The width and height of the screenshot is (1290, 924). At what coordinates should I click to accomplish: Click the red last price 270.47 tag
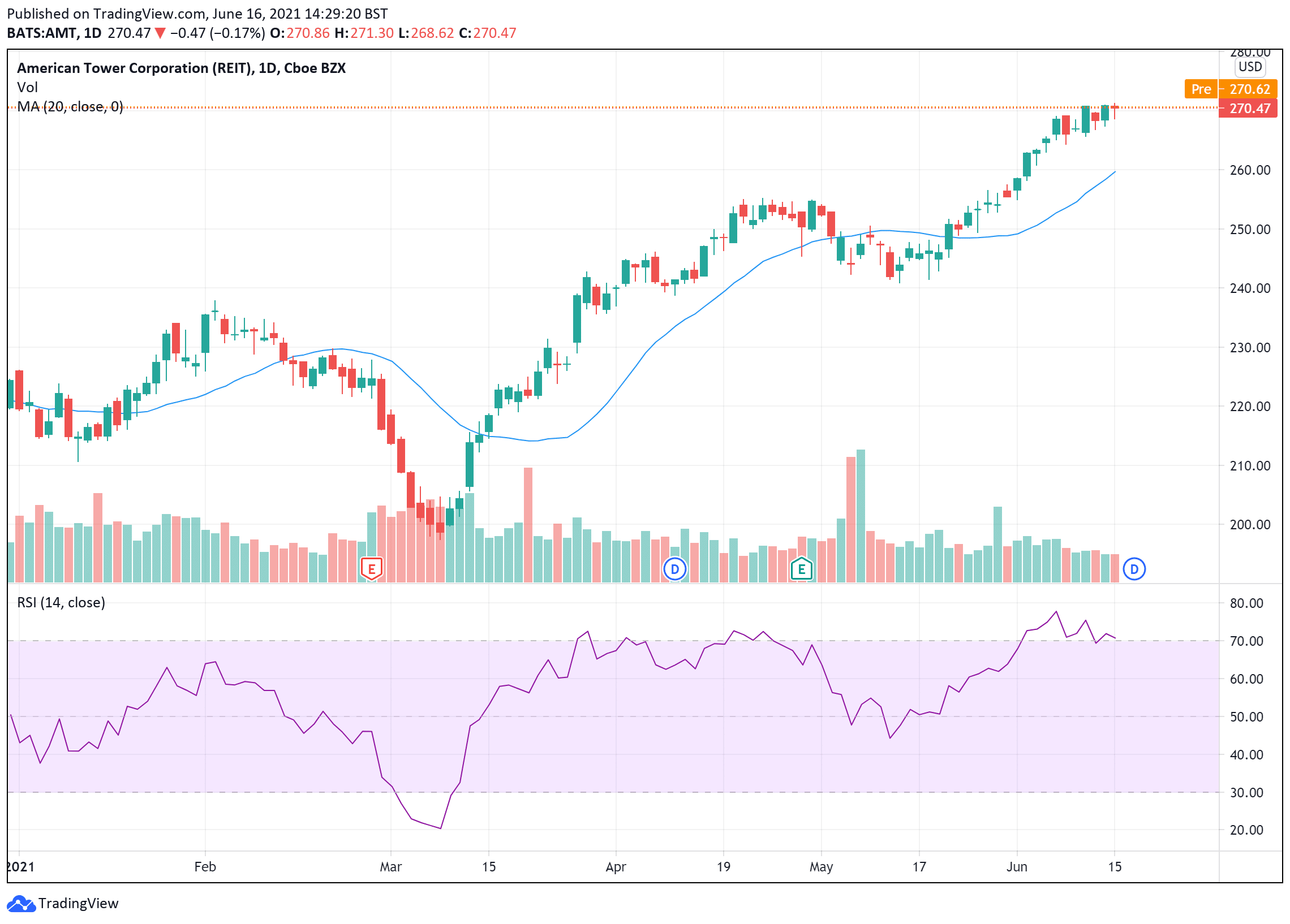[x=1248, y=108]
